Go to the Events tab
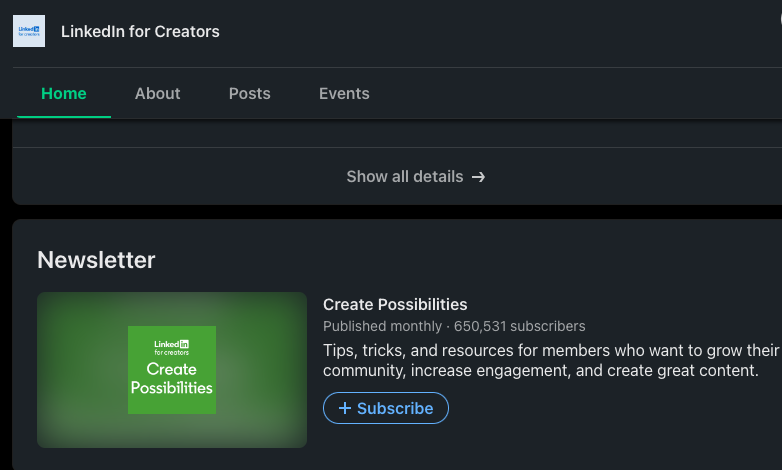 pos(344,93)
